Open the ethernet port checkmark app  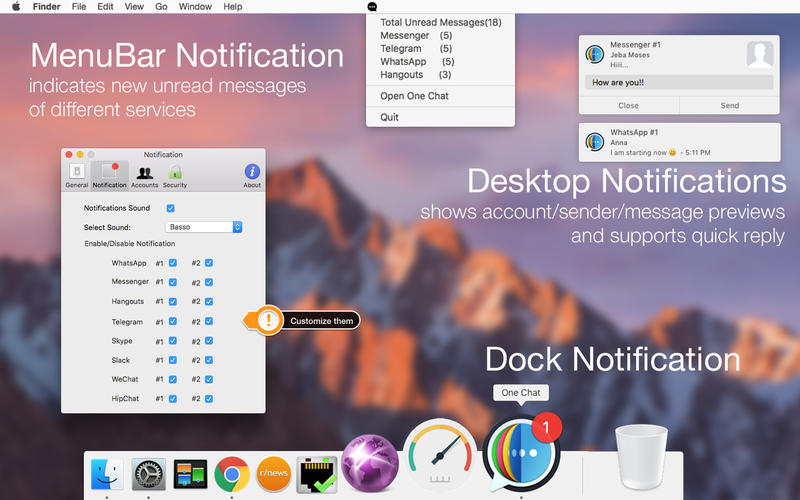(x=316, y=474)
